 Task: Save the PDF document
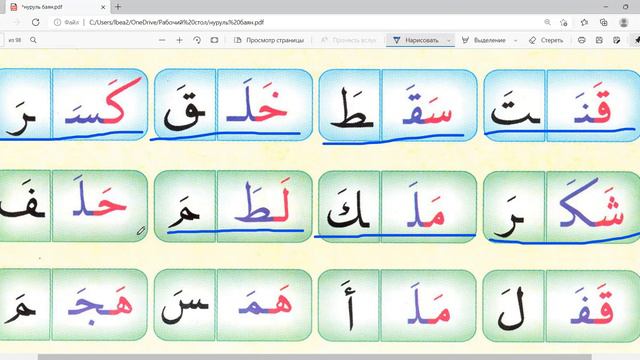click(599, 40)
